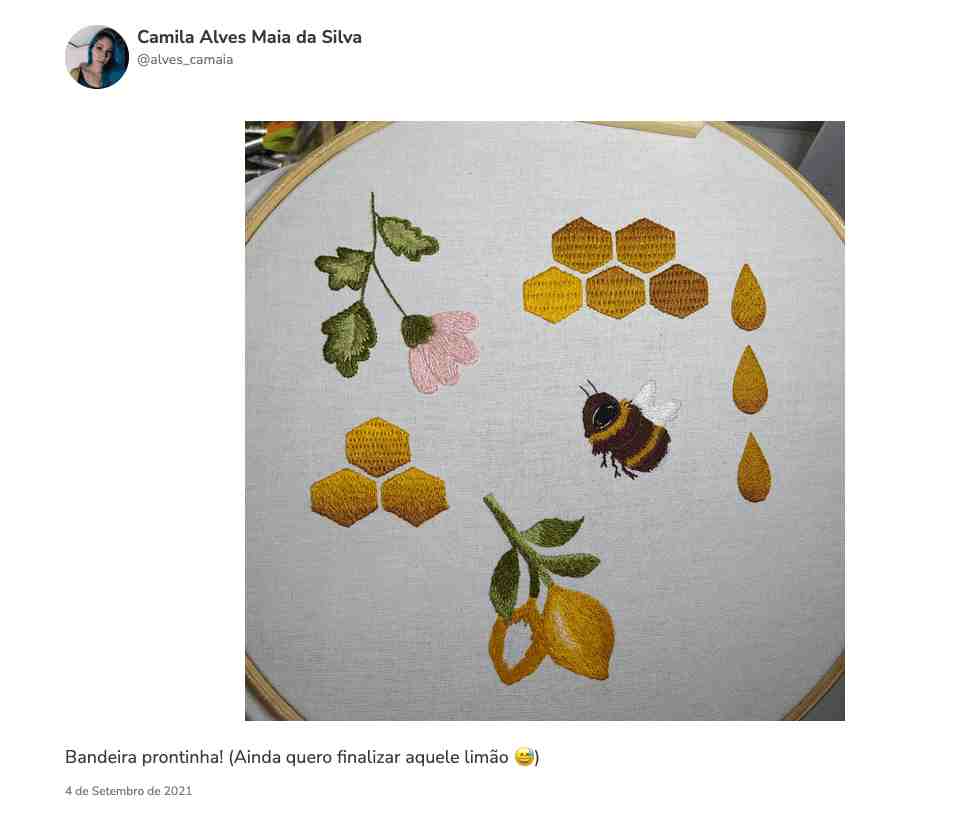
Task: Click the top leaf on the flower branch
Action: [x=407, y=238]
